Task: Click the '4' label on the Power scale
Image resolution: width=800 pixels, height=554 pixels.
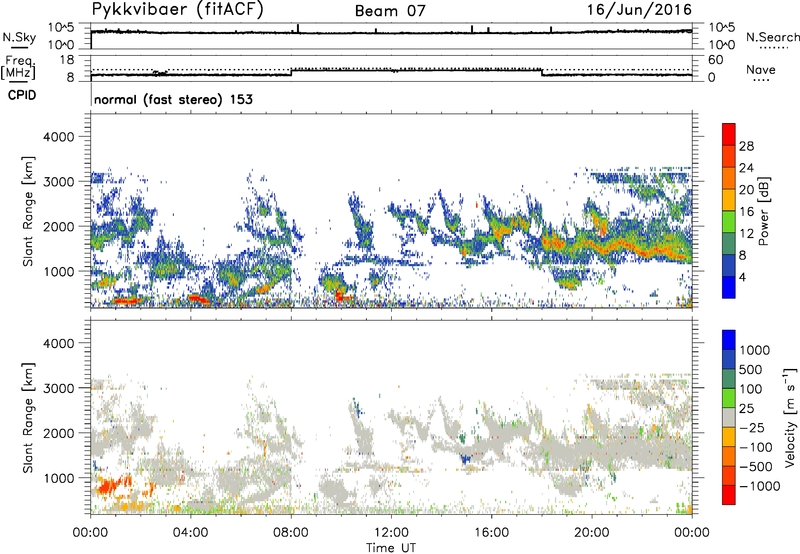Action: (x=743, y=278)
